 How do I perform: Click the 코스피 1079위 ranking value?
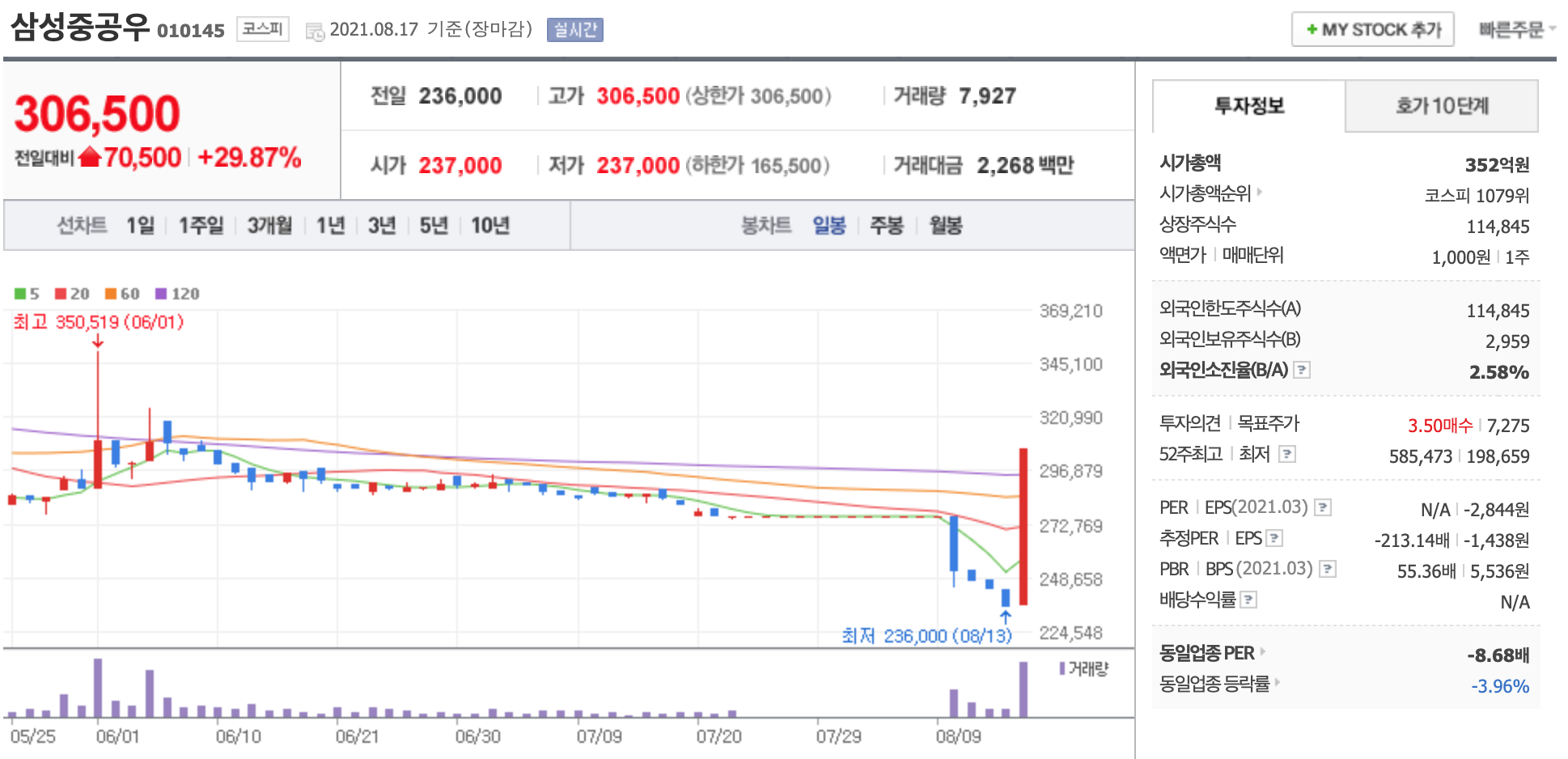tap(1477, 196)
